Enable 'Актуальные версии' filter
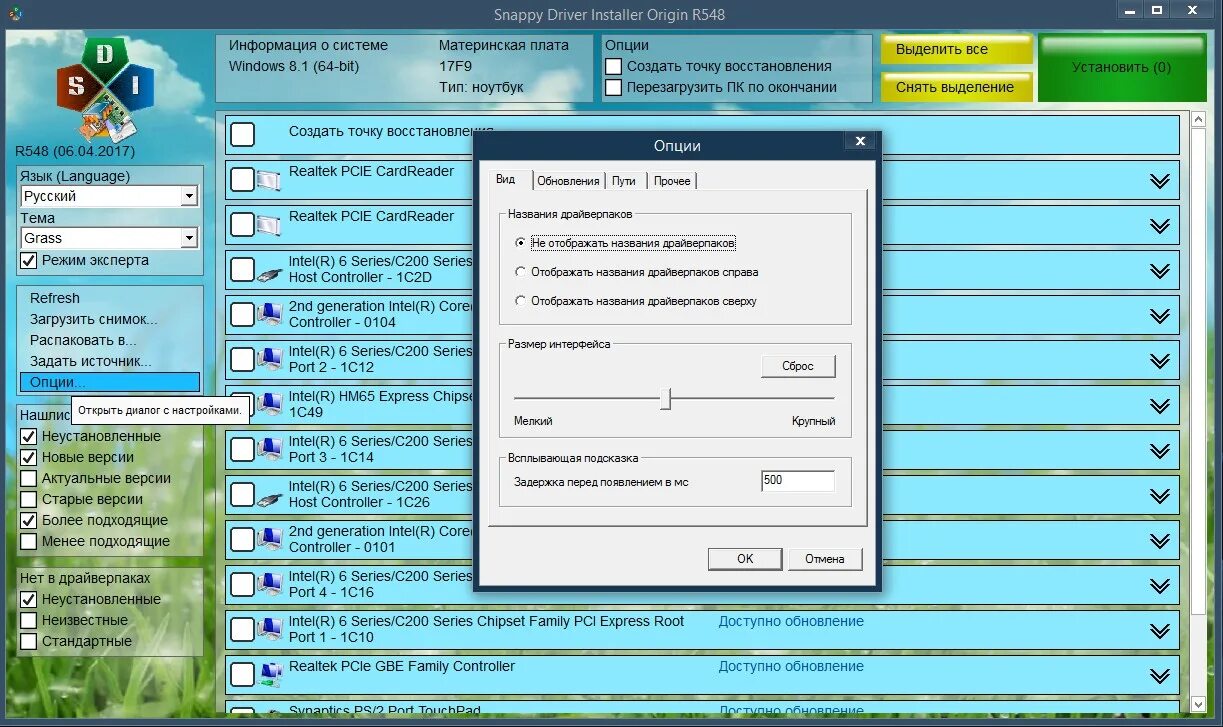Screen dimensions: 1223x727 click(x=29, y=478)
